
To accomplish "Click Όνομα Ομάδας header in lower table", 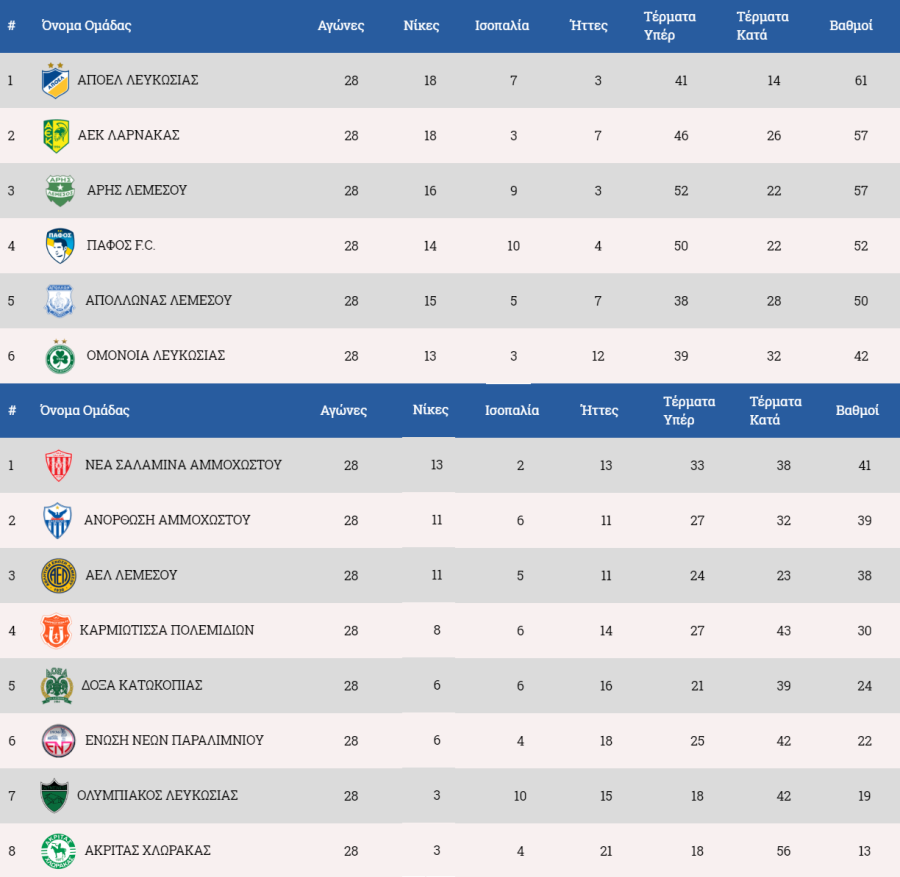I will pyautogui.click(x=84, y=410).
